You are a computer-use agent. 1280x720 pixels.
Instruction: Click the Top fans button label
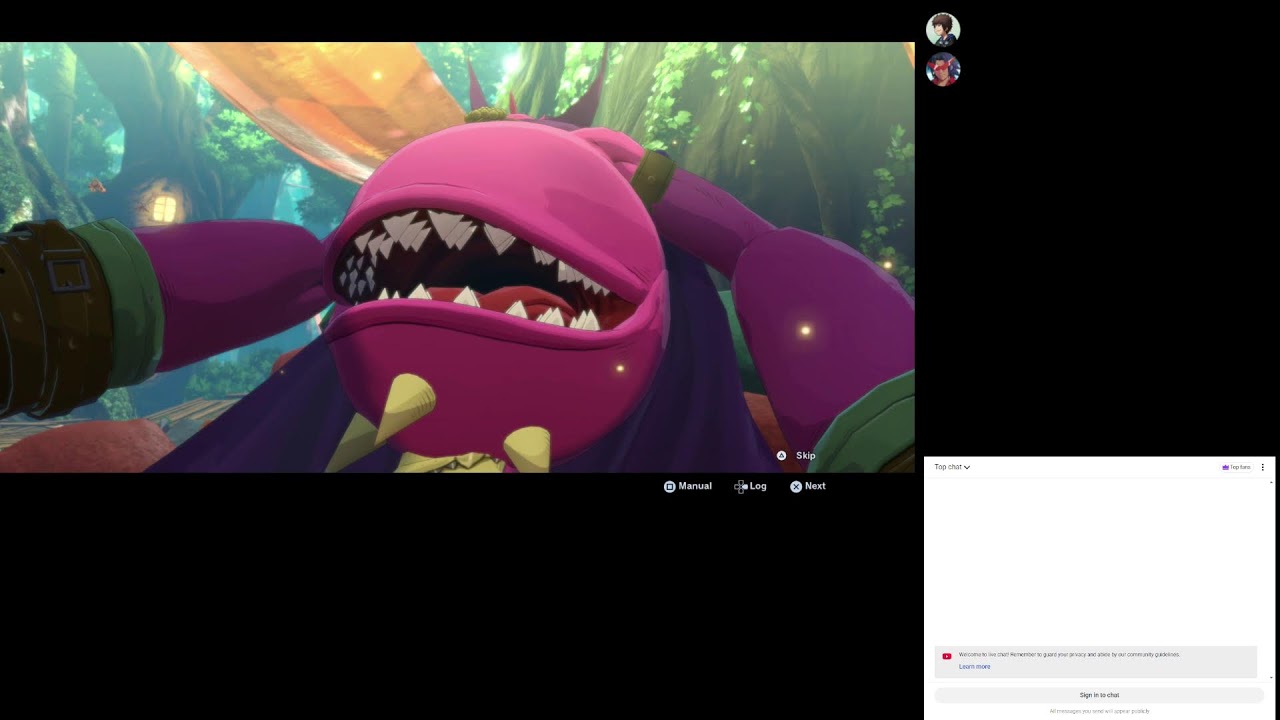tap(1240, 467)
